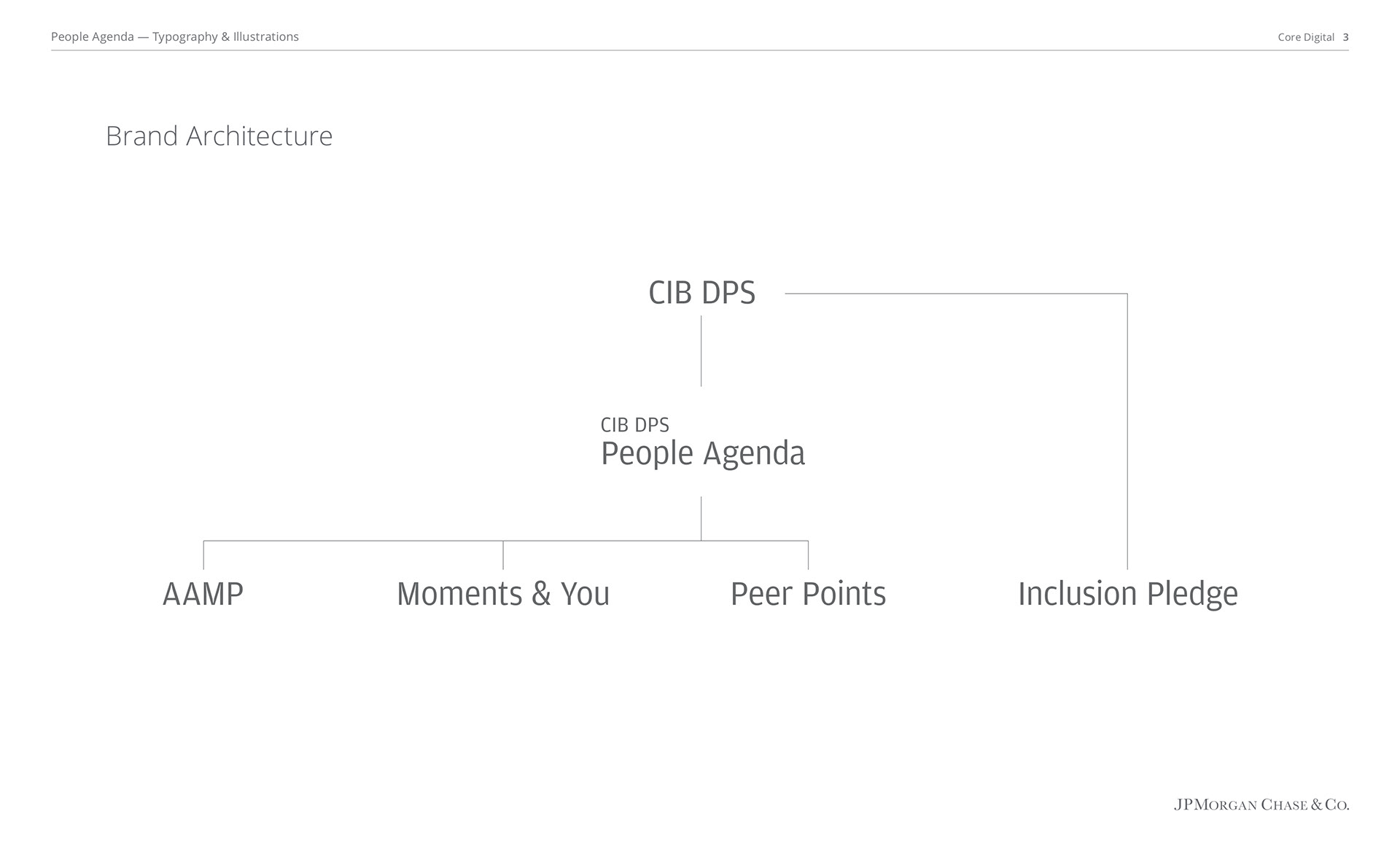The width and height of the screenshot is (1400, 849).
Task: Click vertical connector between CIB DPS and People Agenda
Action: point(701,351)
